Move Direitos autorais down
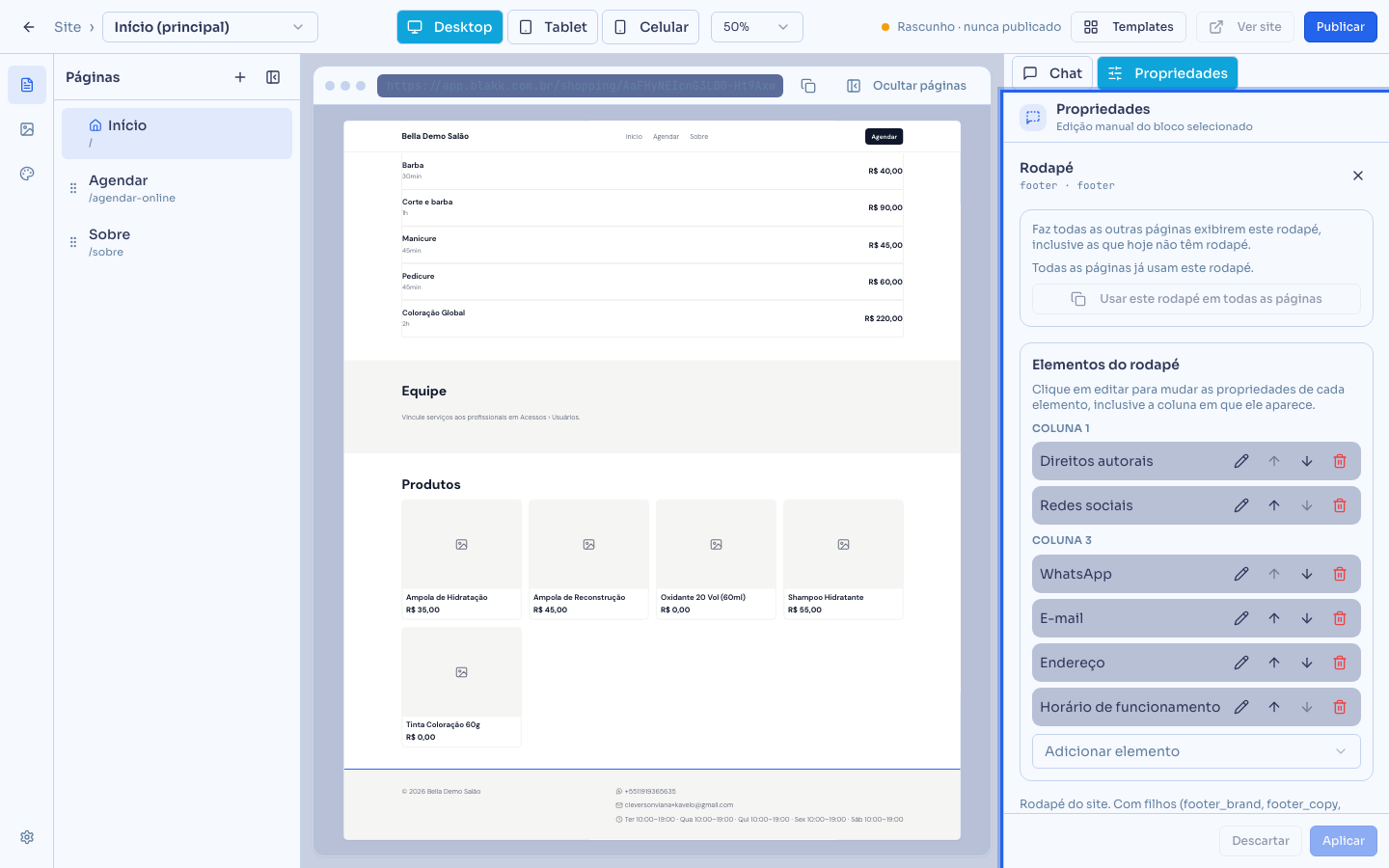 pyautogui.click(x=1307, y=461)
